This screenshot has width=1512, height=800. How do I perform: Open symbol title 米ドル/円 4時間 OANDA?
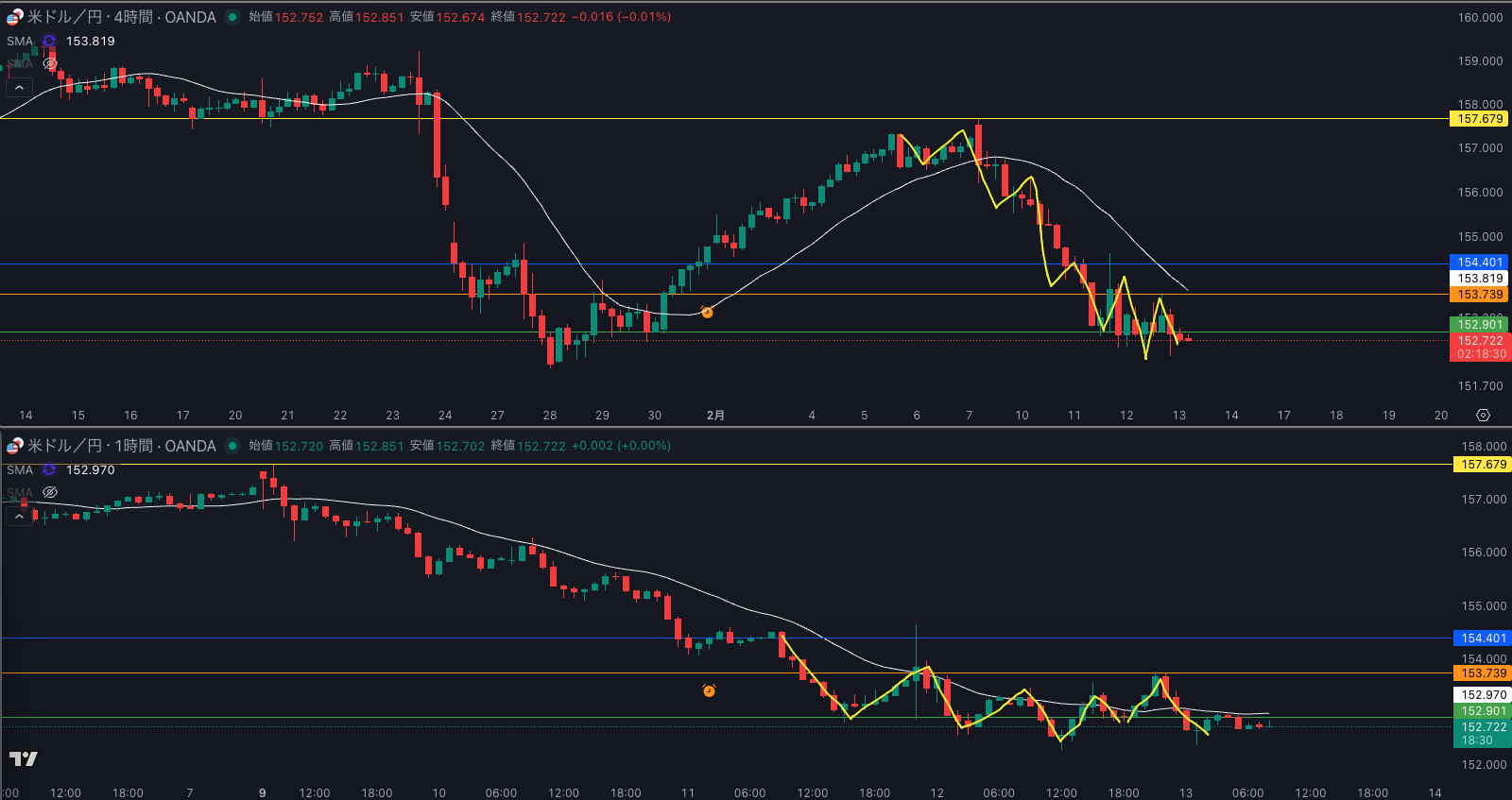click(x=121, y=17)
